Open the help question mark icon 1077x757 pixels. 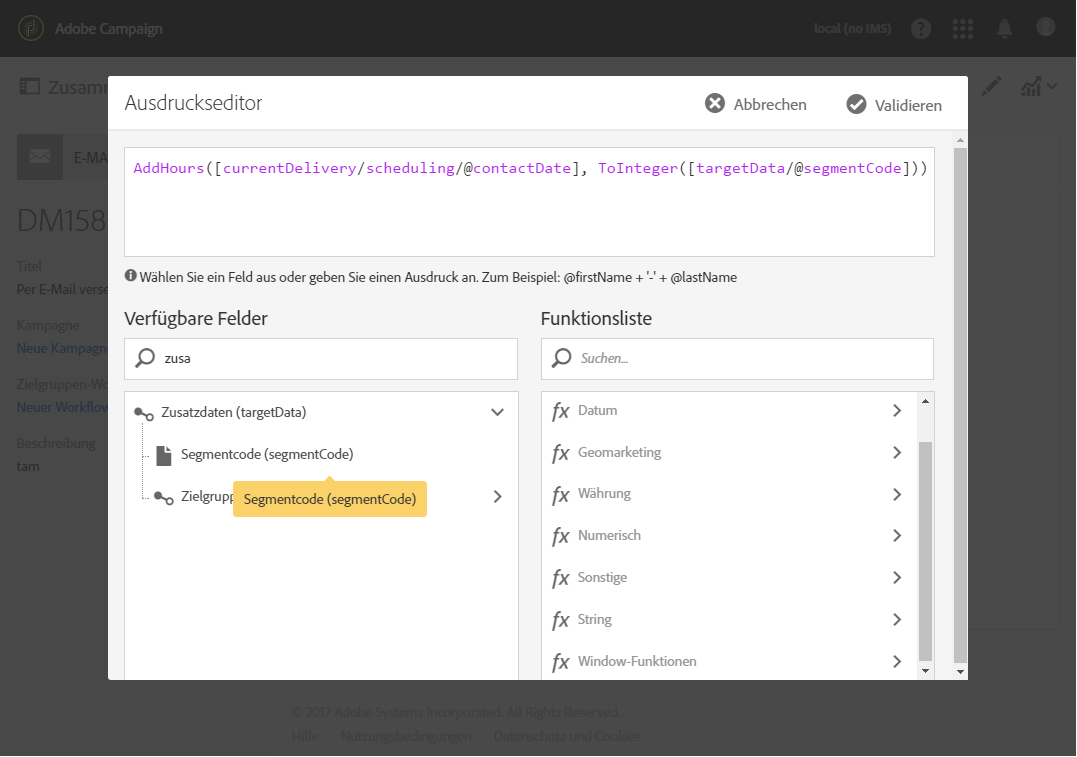click(921, 28)
